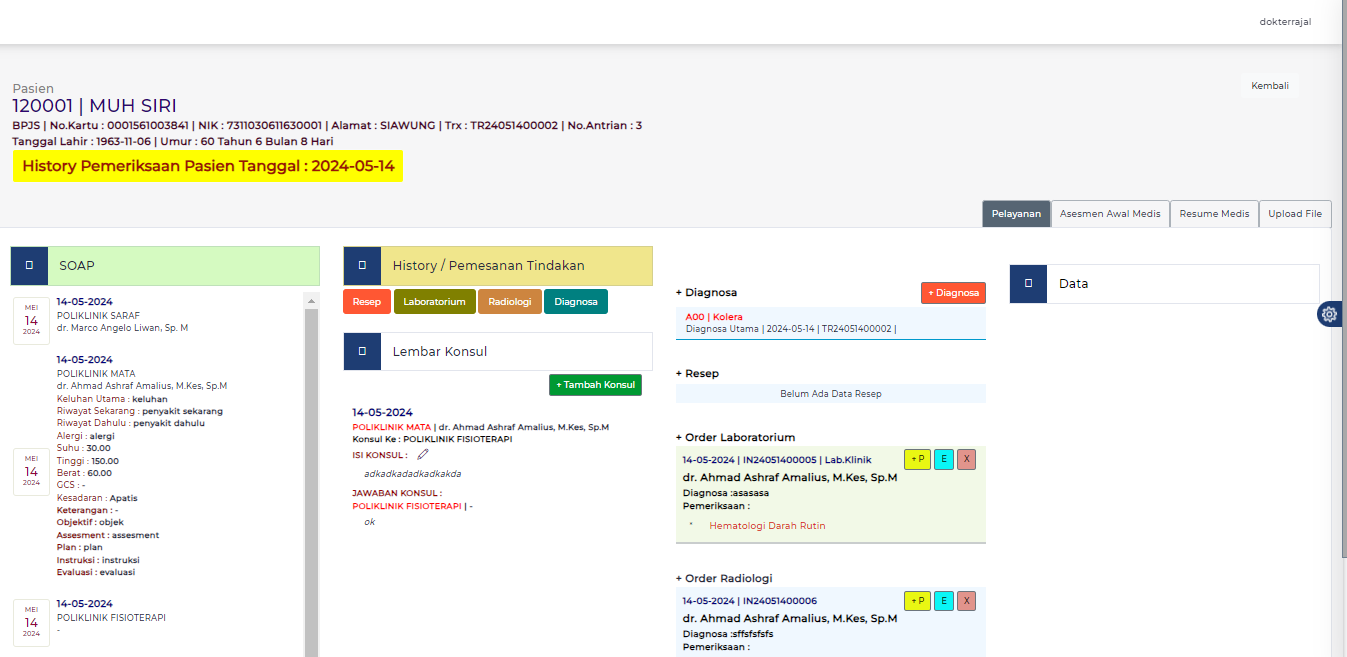Open the Upload File tab
Image resolution: width=1347 pixels, height=657 pixels.
(x=1295, y=213)
